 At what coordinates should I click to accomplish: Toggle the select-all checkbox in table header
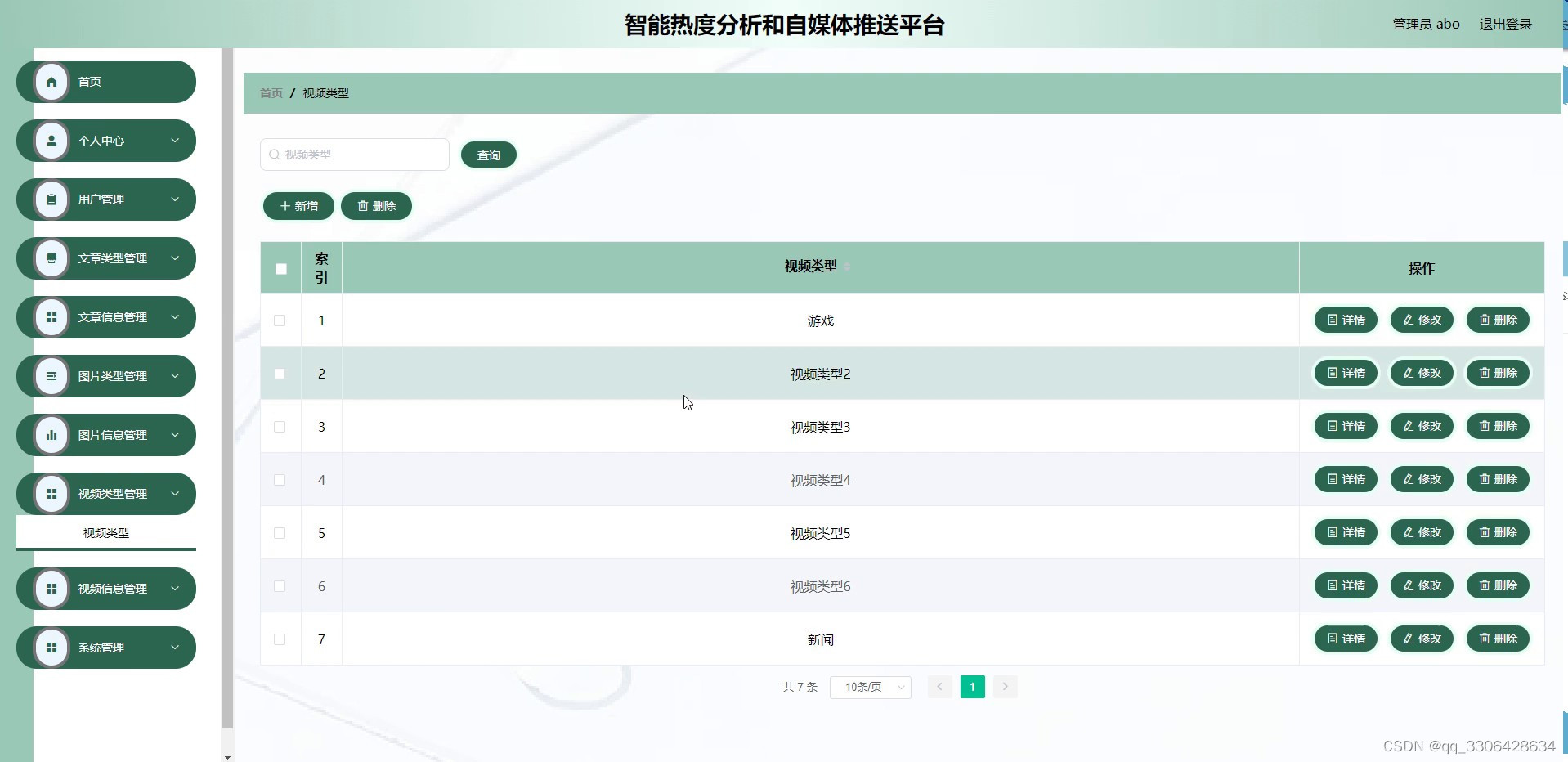(281, 269)
